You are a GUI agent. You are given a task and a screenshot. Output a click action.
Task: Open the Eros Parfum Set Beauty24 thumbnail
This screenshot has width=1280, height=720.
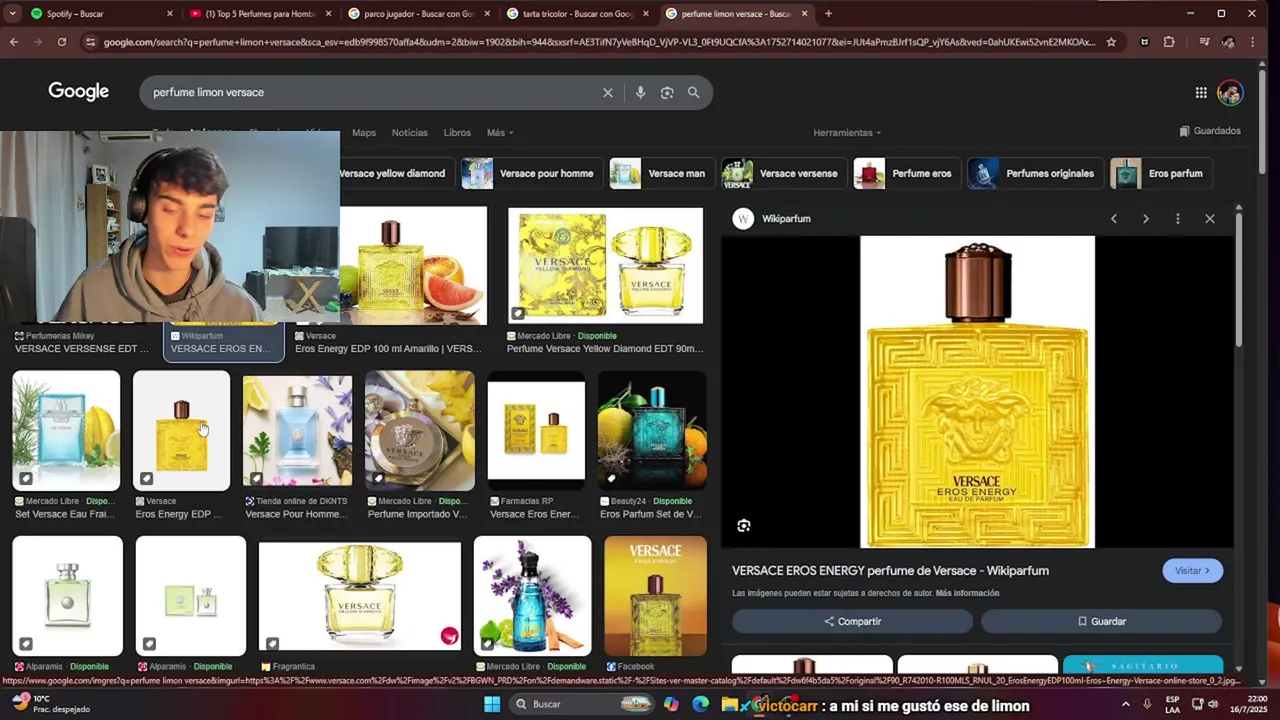[652, 431]
